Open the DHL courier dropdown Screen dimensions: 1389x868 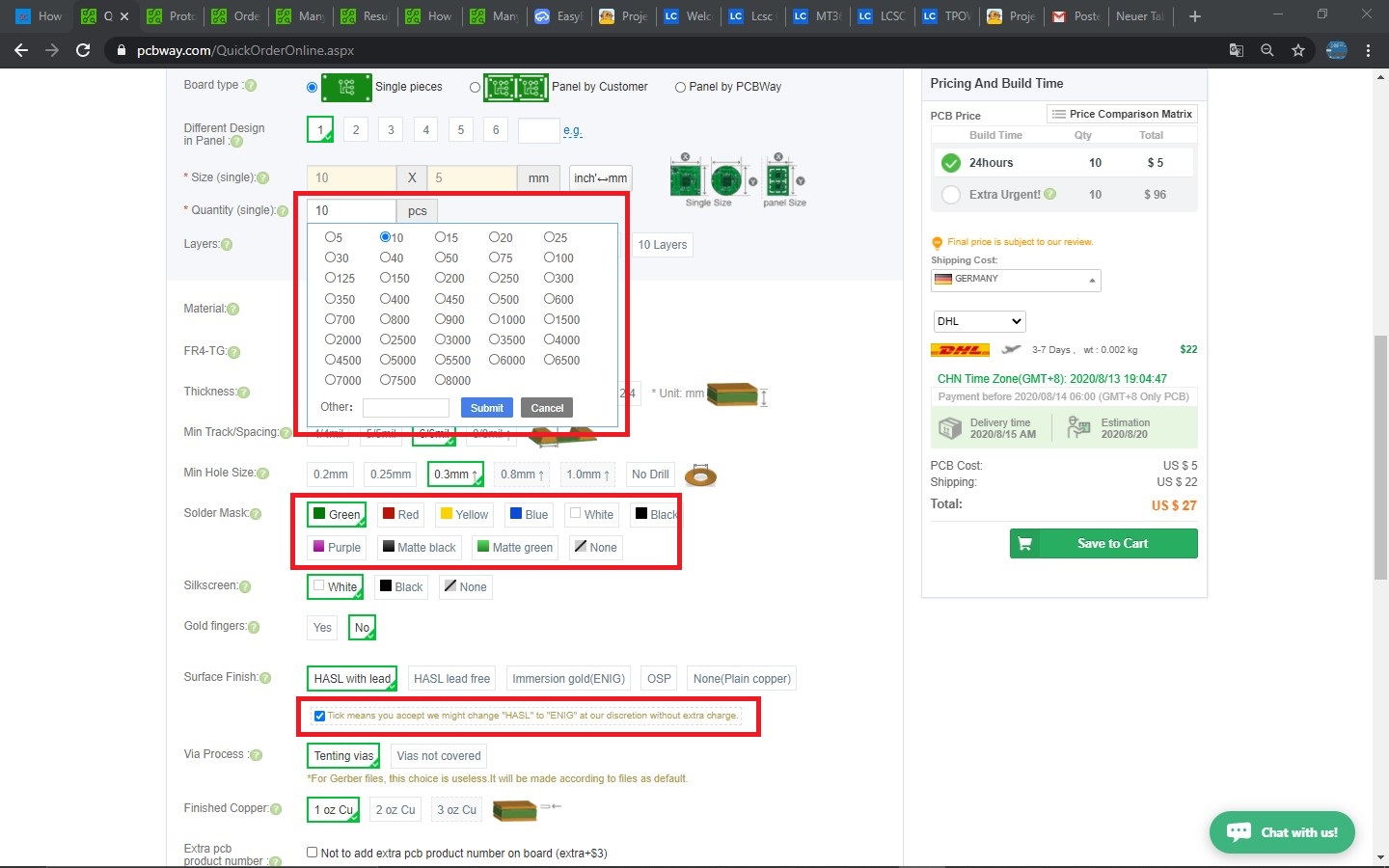tap(979, 321)
